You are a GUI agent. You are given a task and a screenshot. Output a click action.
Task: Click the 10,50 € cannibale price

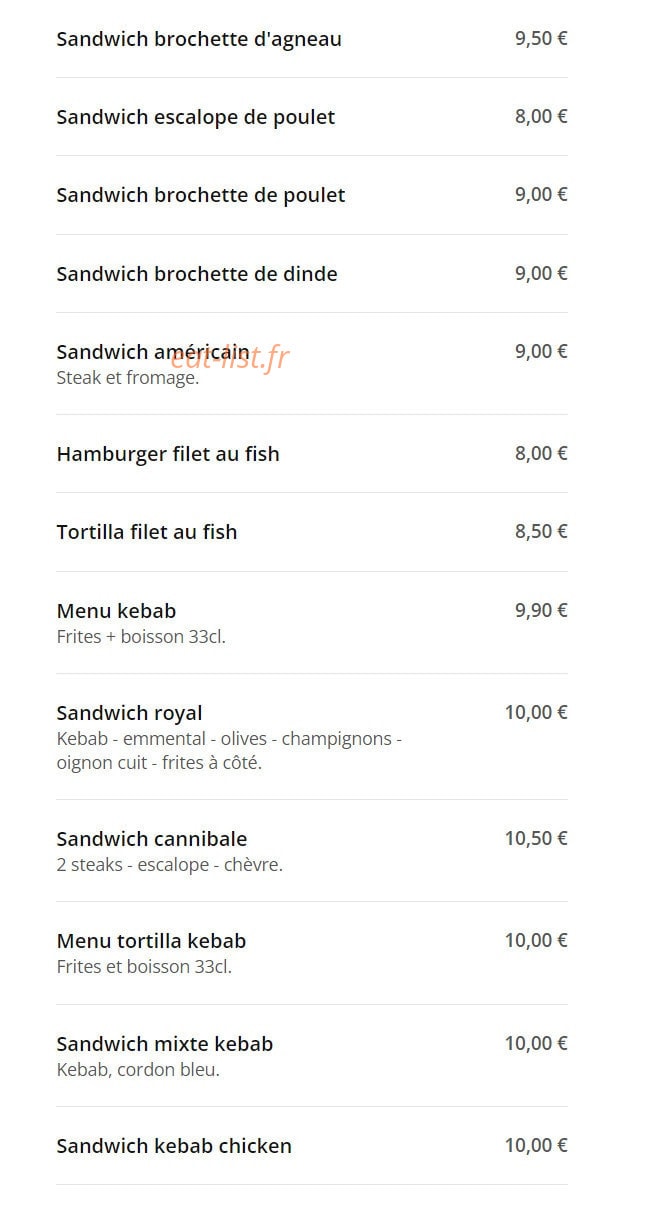(x=536, y=838)
